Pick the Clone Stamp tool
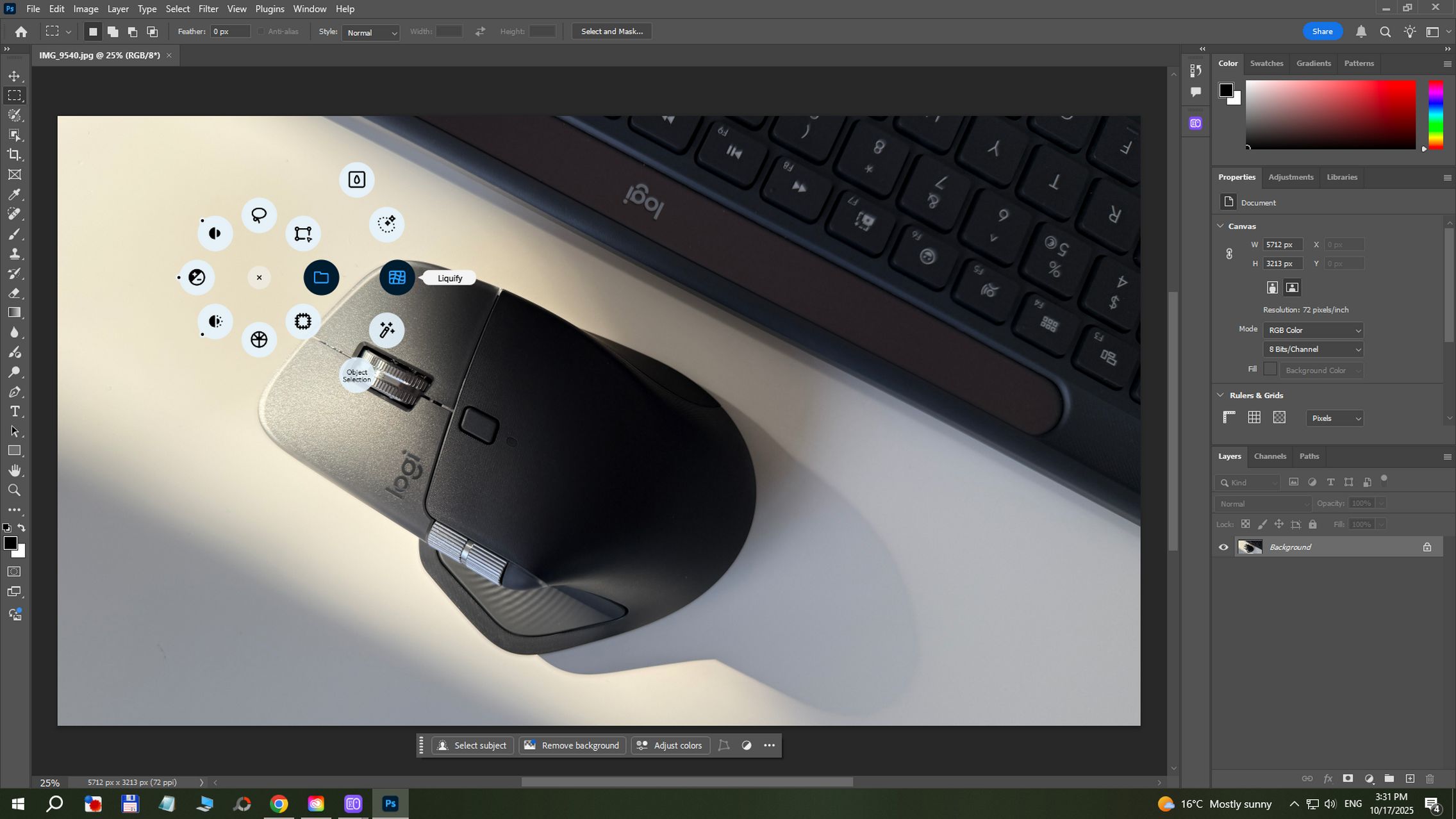This screenshot has height=819, width=1456. (x=14, y=254)
